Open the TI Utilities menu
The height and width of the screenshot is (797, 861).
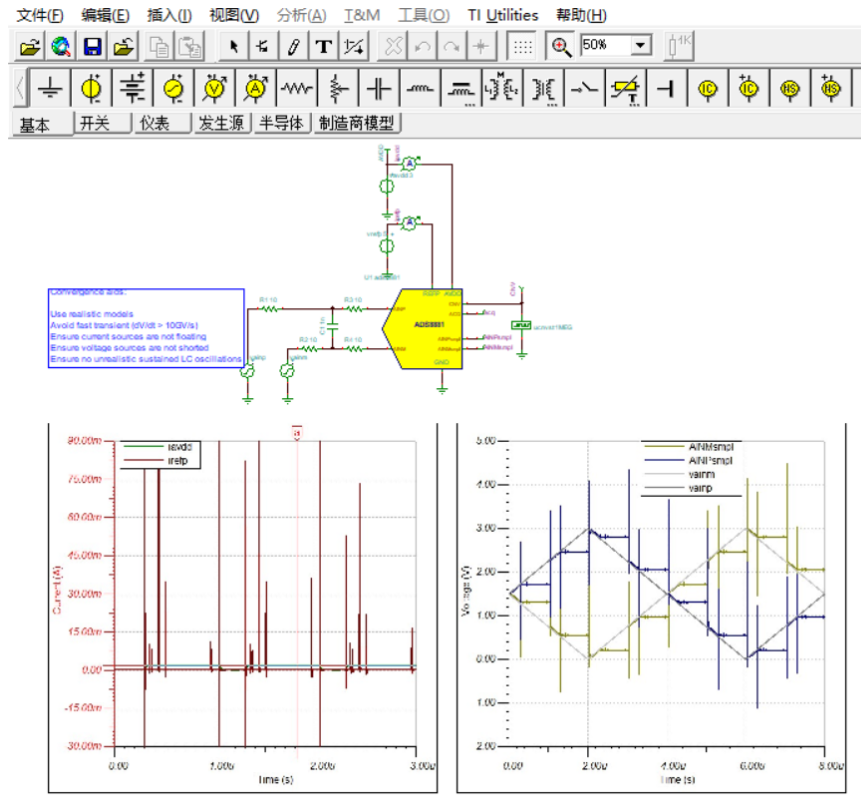pos(503,15)
